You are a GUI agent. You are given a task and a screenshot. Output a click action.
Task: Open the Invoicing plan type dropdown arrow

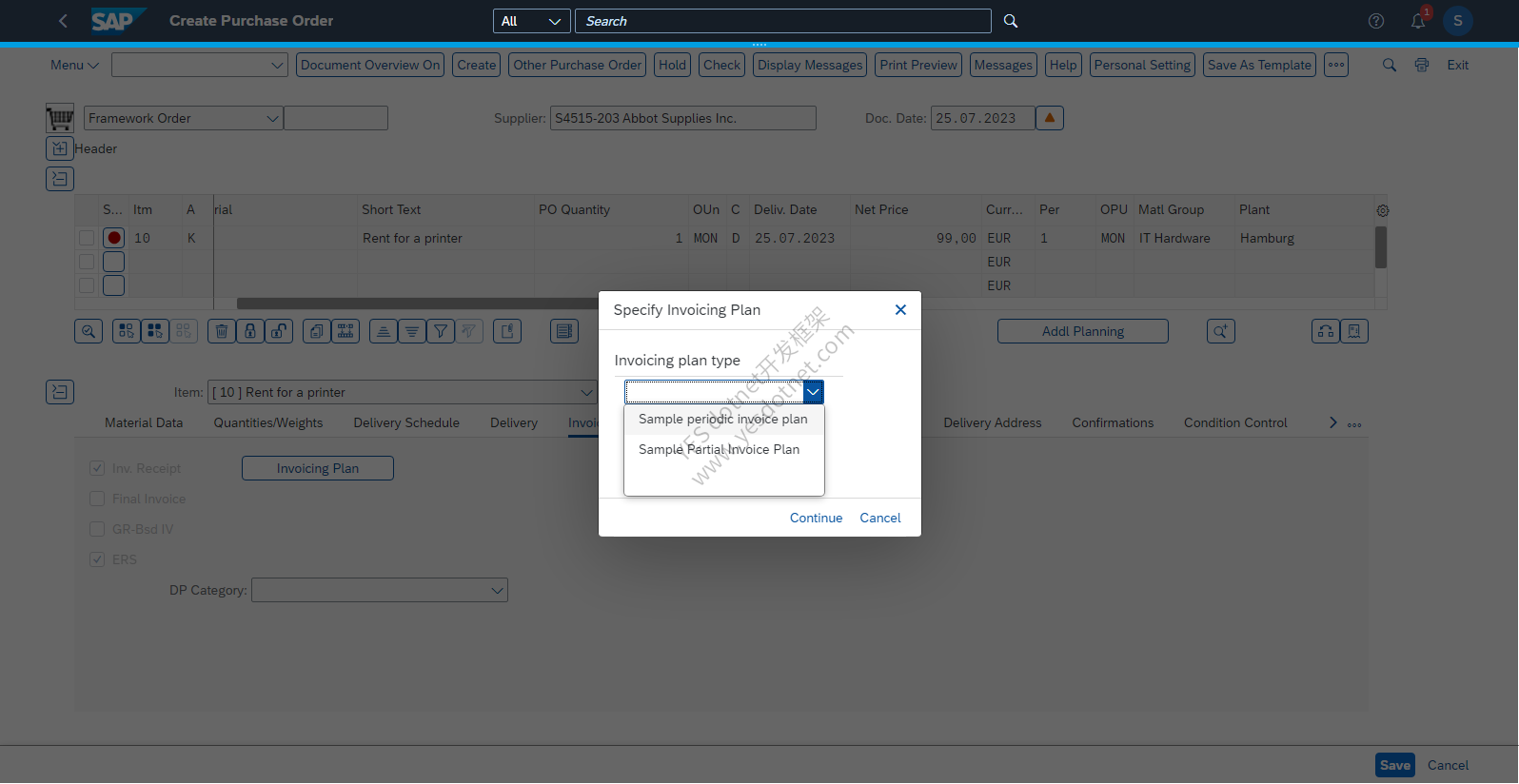(814, 392)
